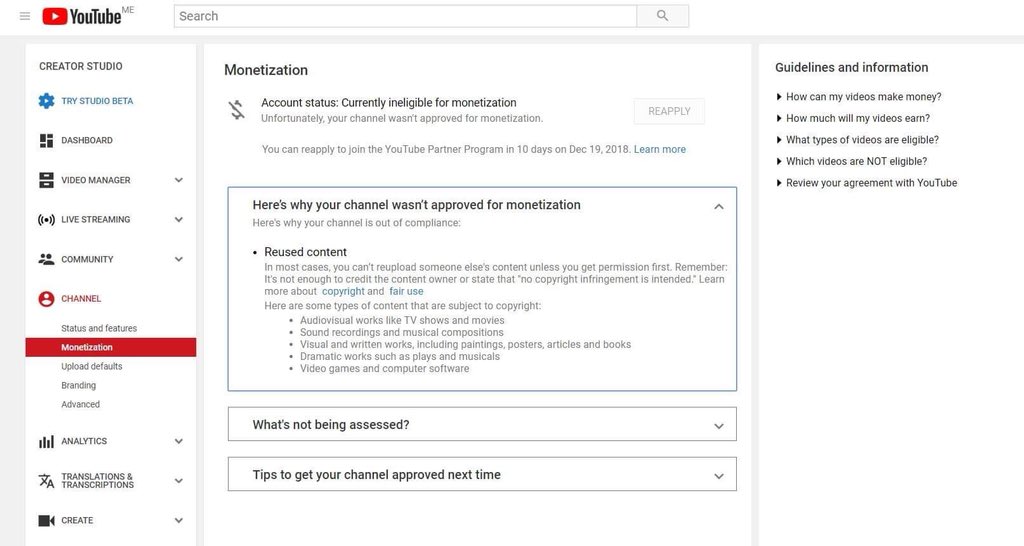This screenshot has width=1024, height=546.
Task: Click the Reapply button
Action: 669,112
